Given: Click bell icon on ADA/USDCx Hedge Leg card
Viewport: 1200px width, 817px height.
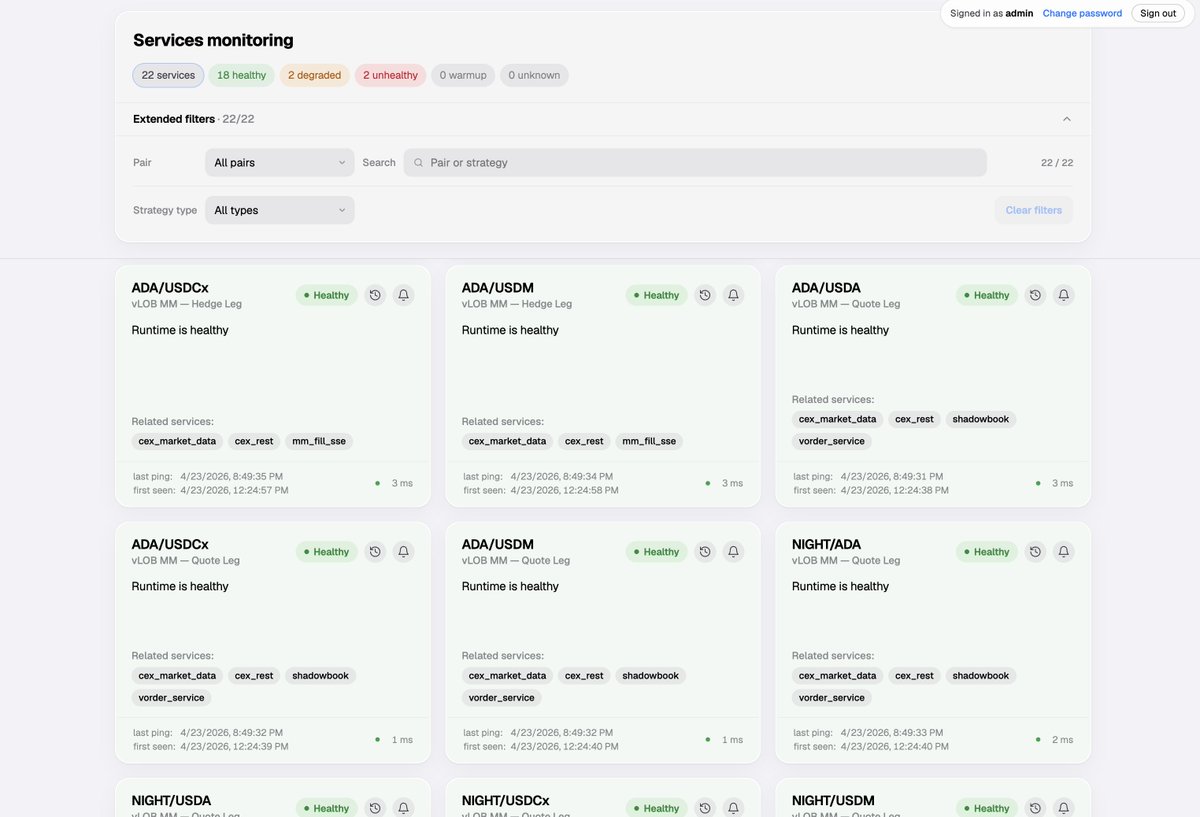Looking at the screenshot, I should (404, 295).
